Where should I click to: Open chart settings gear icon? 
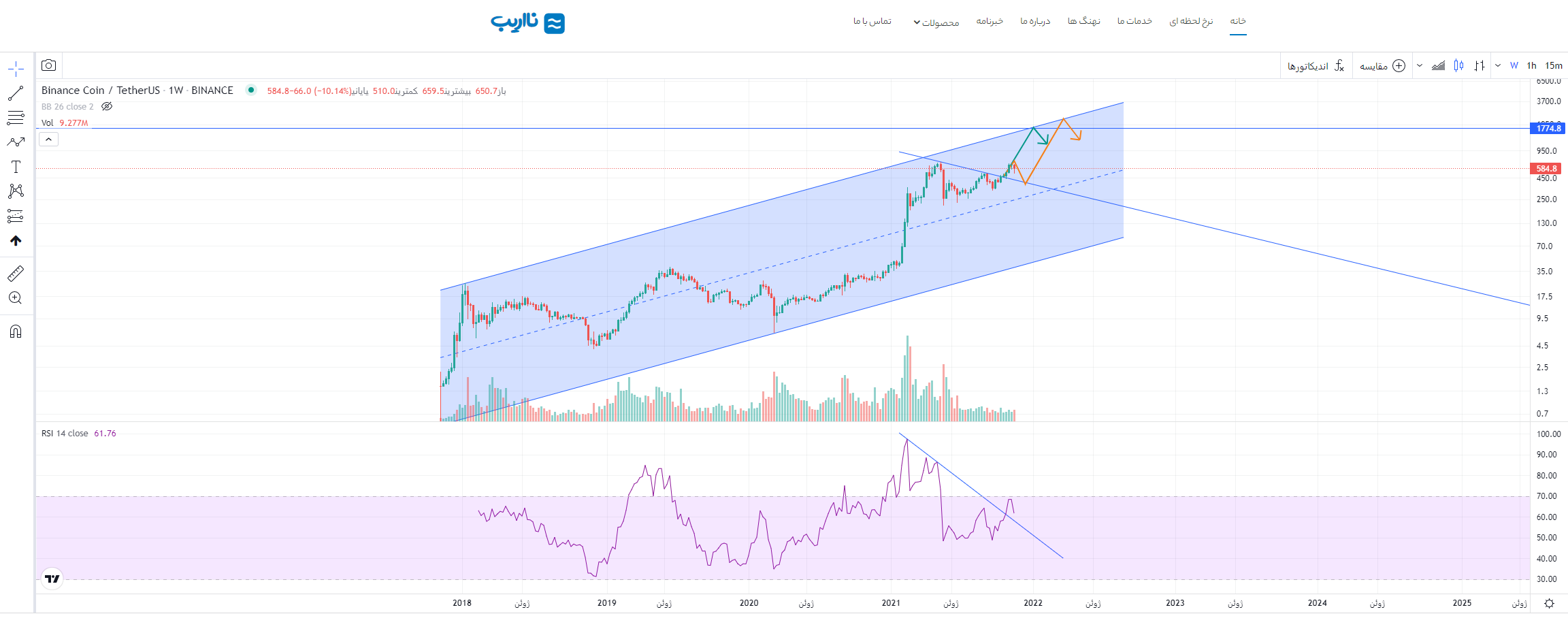pos(1549,604)
